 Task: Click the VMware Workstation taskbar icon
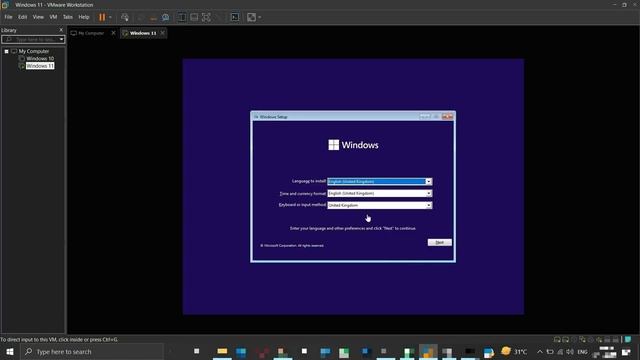pyautogui.click(x=428, y=351)
